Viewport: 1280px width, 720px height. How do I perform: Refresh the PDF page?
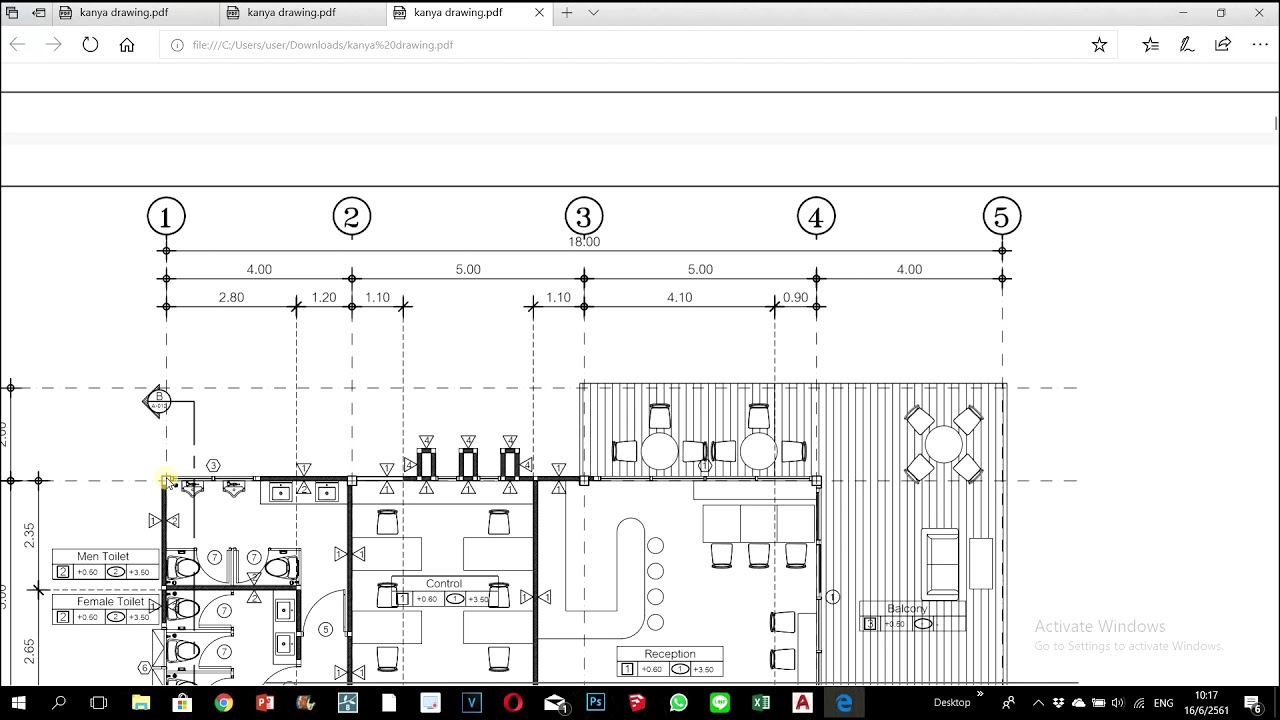pyautogui.click(x=90, y=45)
